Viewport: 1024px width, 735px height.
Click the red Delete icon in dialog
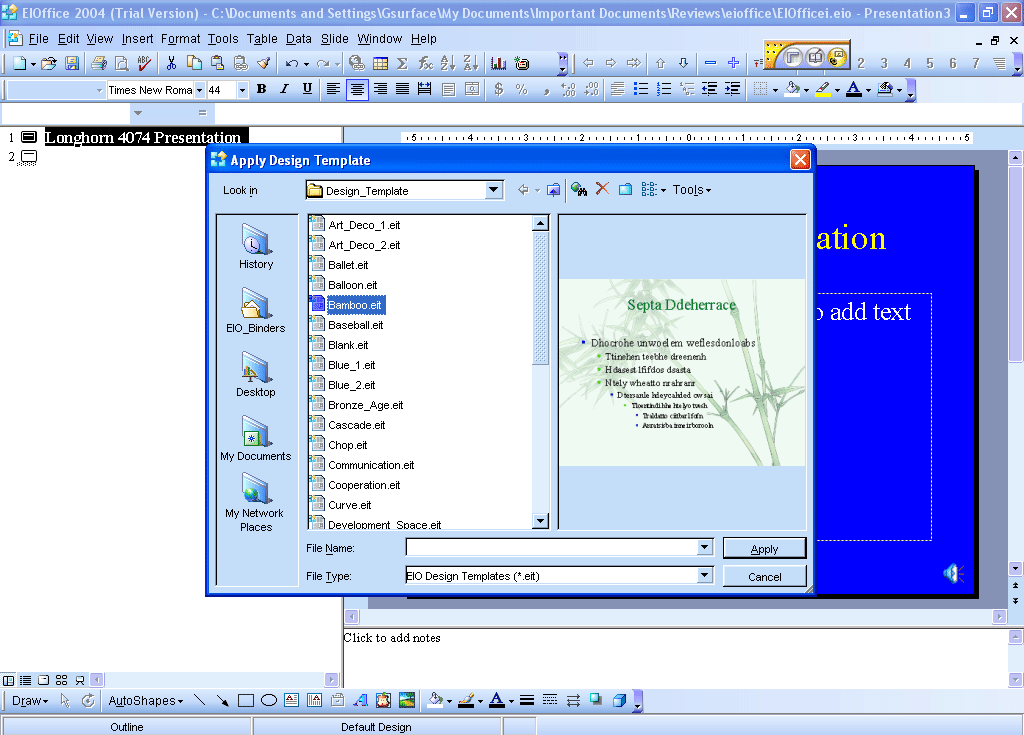tap(602, 189)
